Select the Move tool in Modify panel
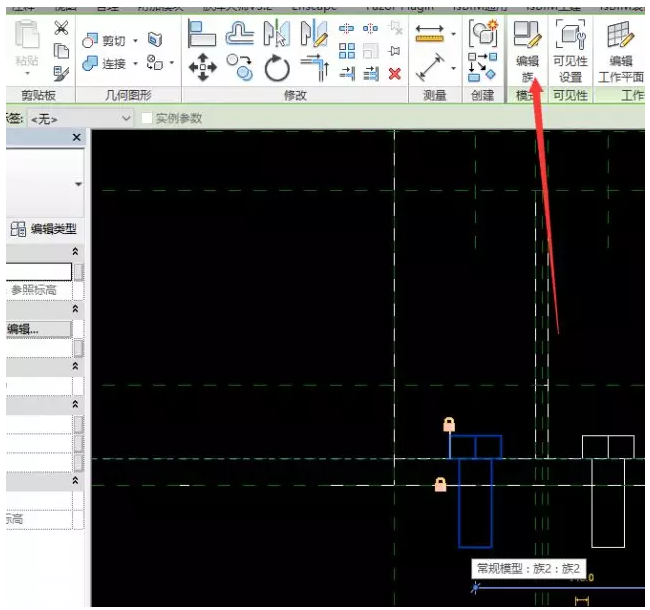650x610 pixels. click(x=204, y=68)
